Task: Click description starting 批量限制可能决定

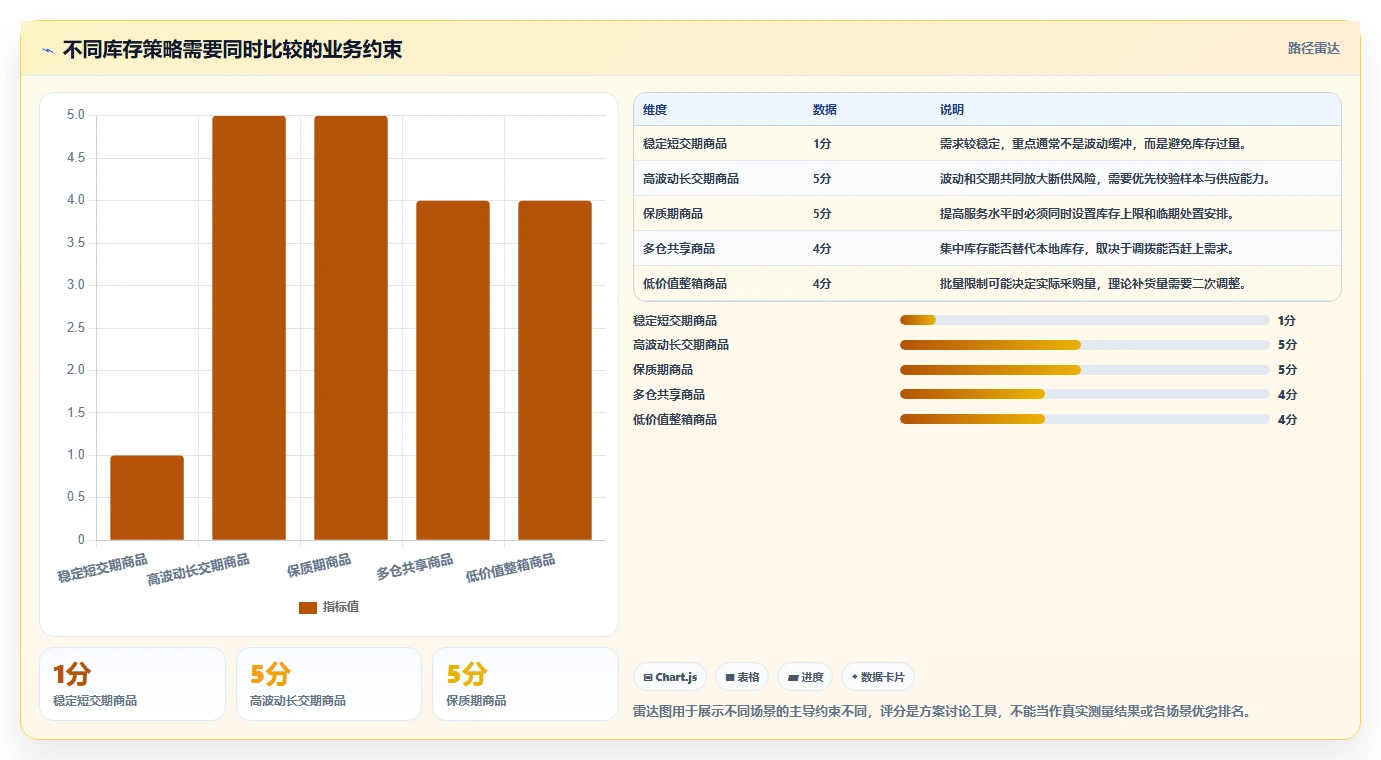Action: [x=1093, y=283]
